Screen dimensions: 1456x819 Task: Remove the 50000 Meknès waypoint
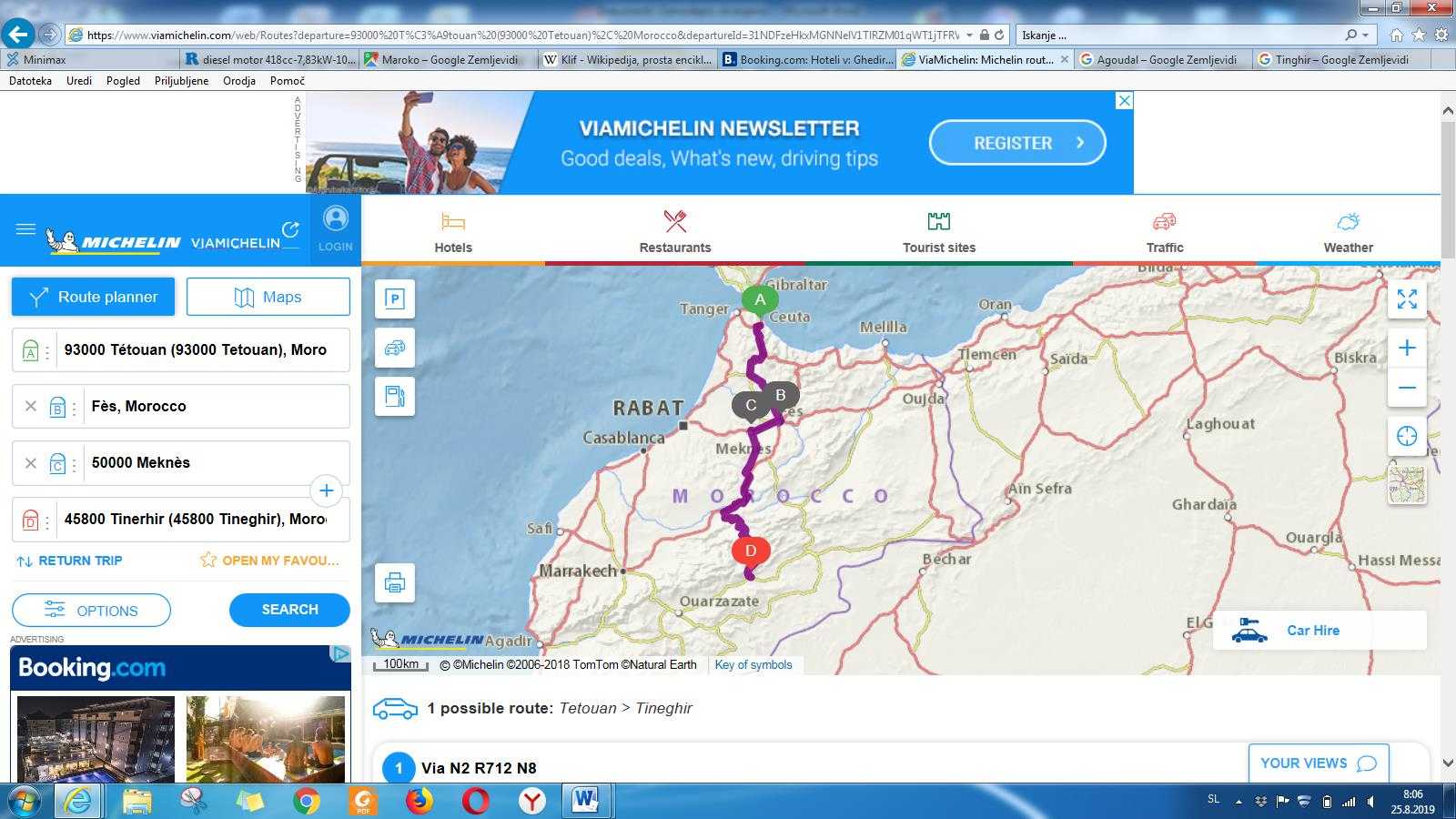[30, 462]
